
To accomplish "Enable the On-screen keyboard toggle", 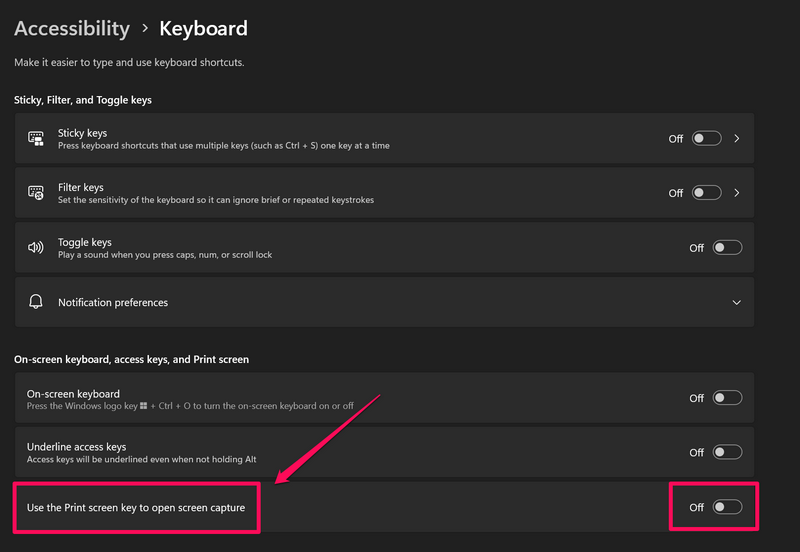I will [727, 398].
